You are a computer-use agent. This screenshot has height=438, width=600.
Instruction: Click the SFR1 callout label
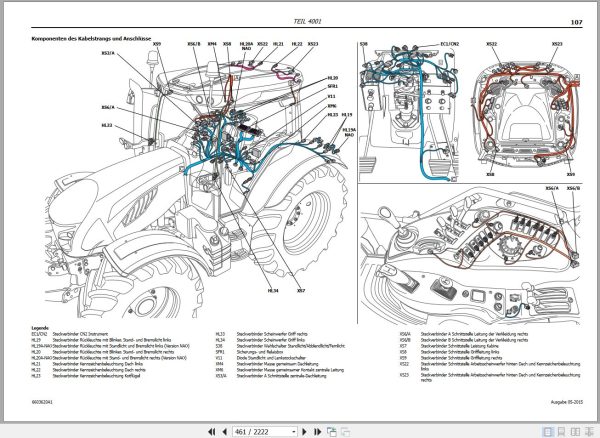coord(333,86)
